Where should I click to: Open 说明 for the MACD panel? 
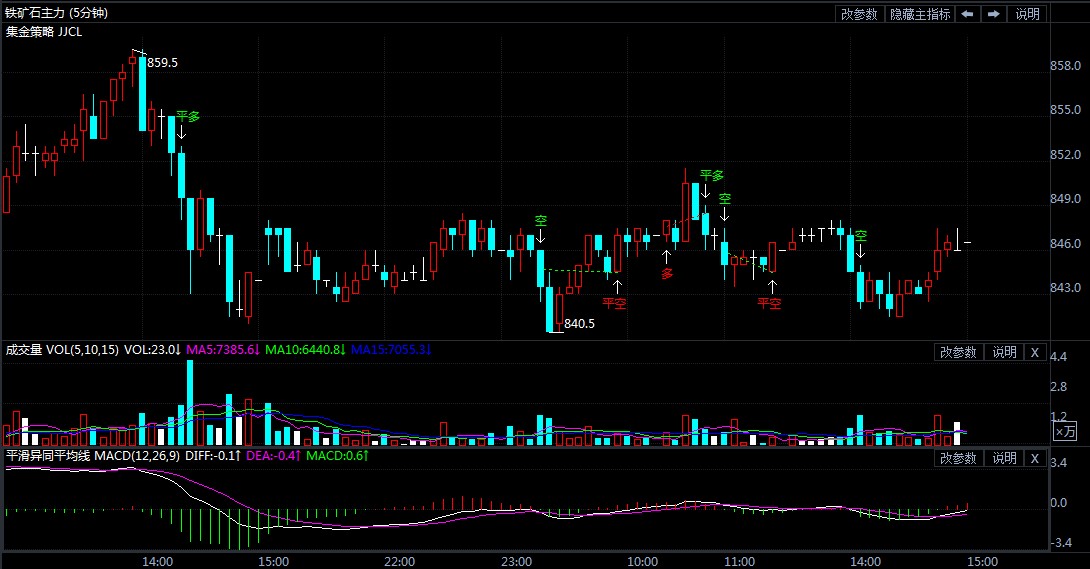point(1004,459)
